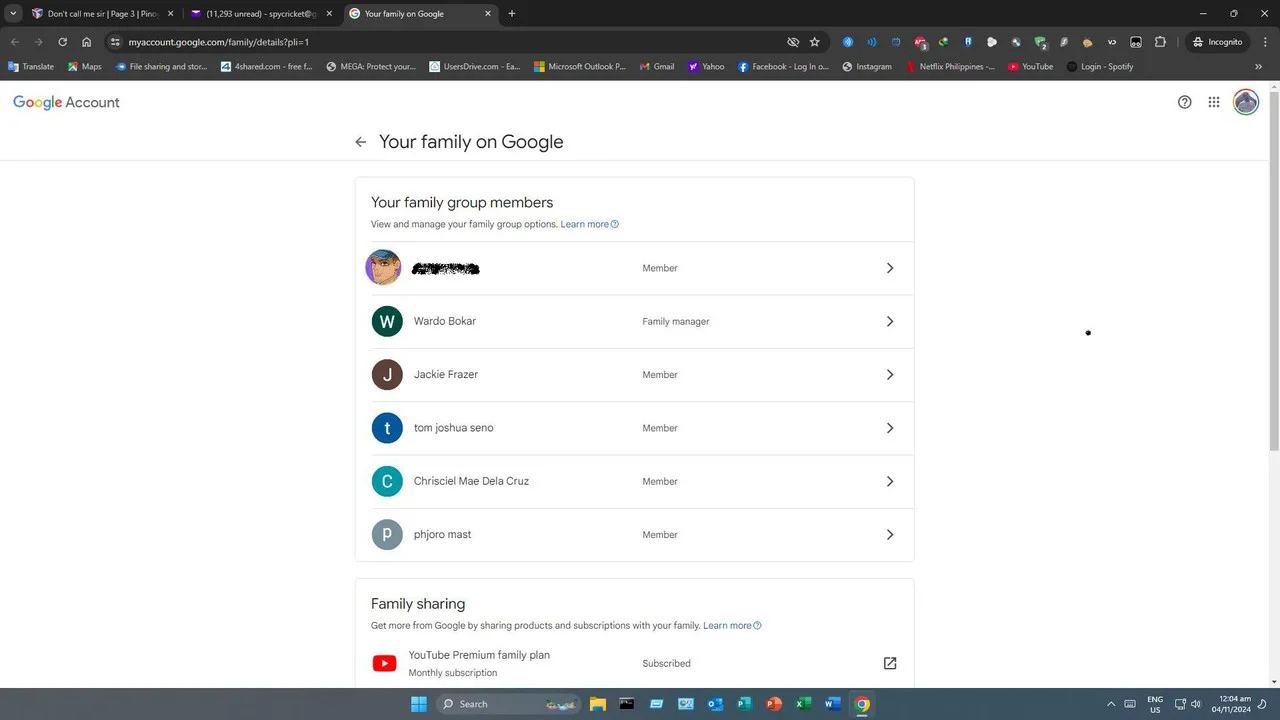This screenshot has width=1280, height=720.
Task: Expand Chrisciel Mae Dela Cruz row chevron
Action: click(890, 481)
